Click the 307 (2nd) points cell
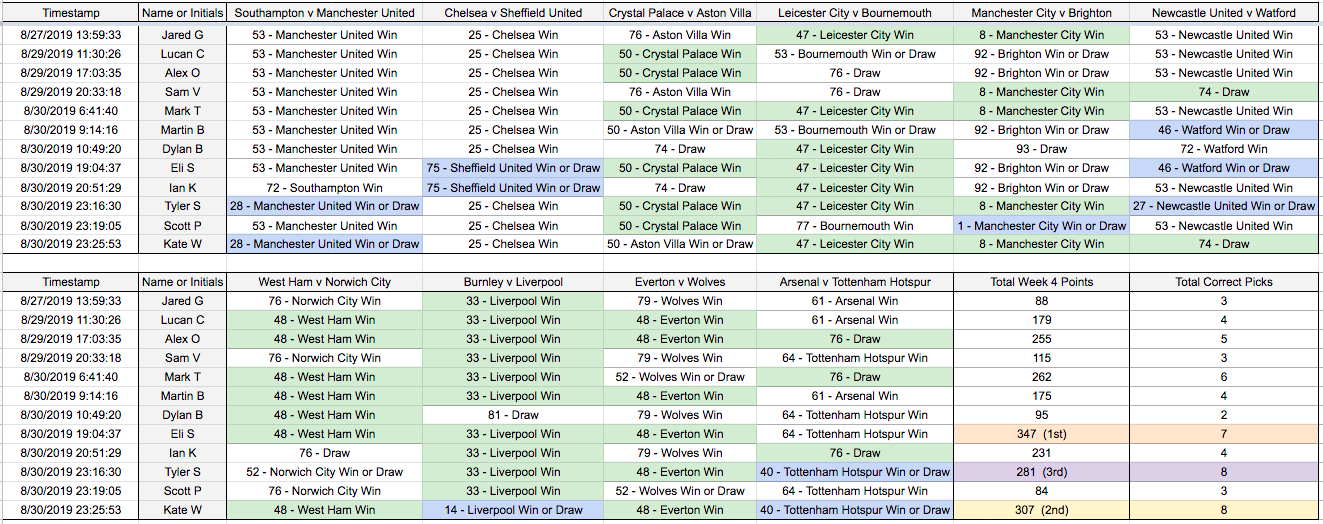 (x=1041, y=510)
